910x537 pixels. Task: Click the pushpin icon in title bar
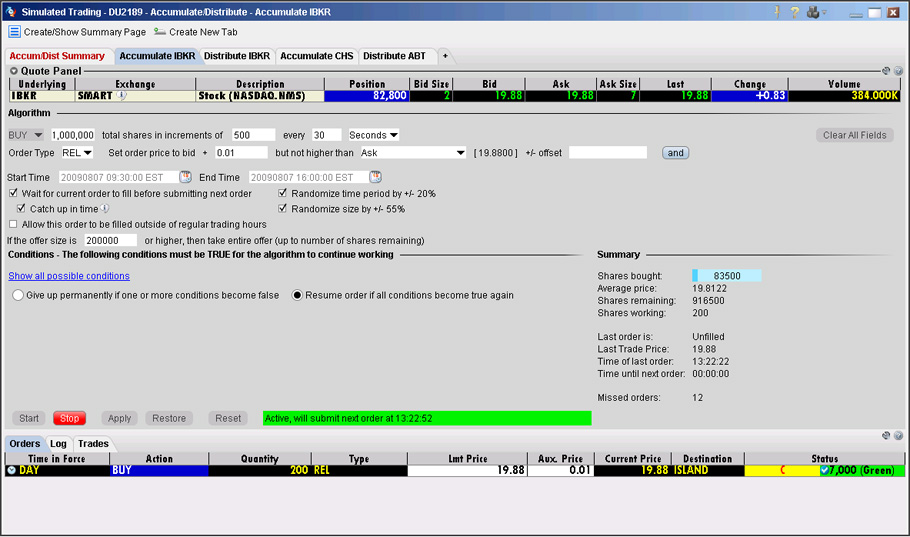pos(777,12)
